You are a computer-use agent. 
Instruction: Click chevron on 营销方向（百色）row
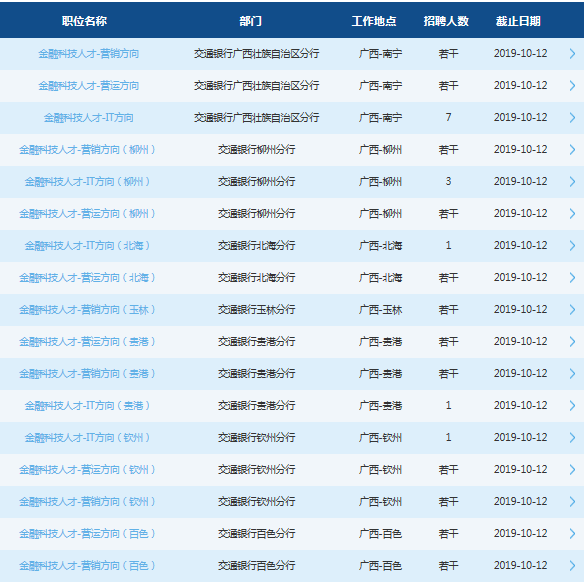572,566
